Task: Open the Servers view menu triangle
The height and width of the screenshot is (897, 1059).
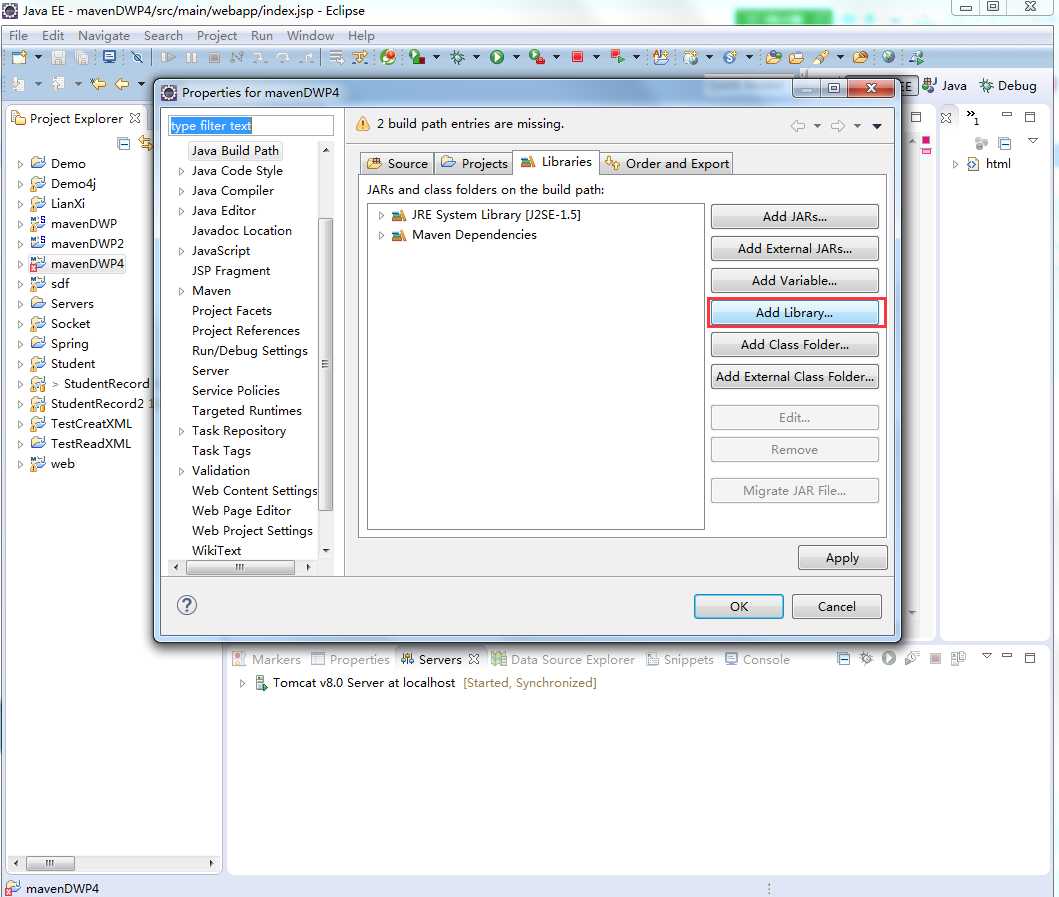Action: coord(987,656)
